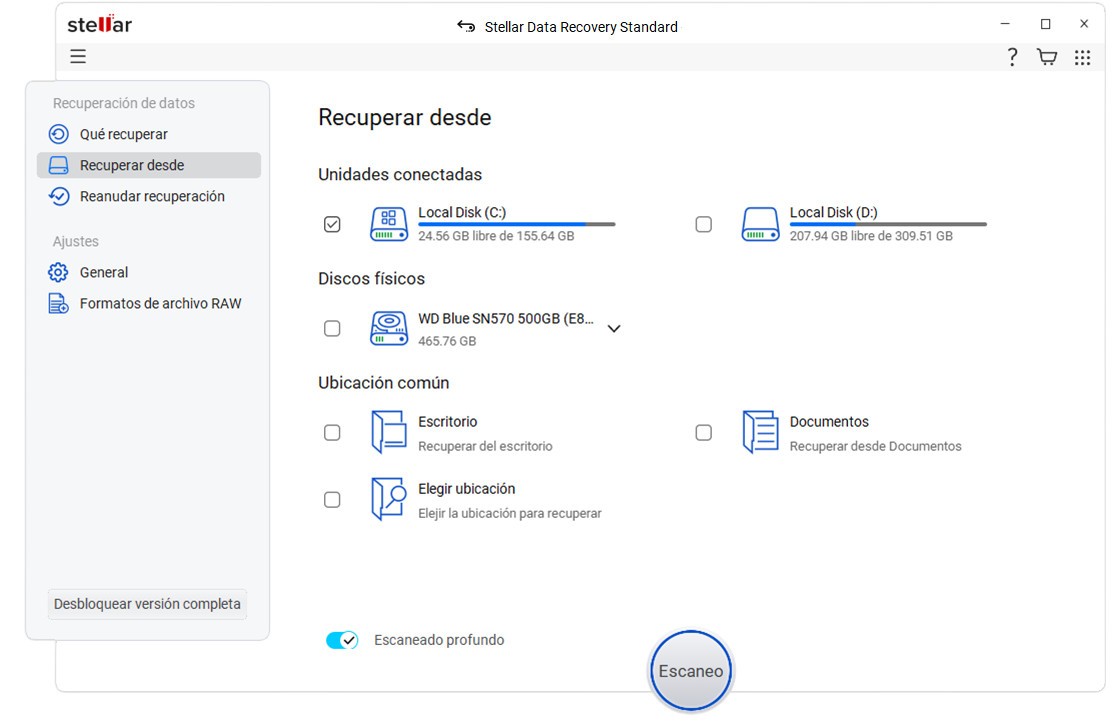The height and width of the screenshot is (723, 1118).
Task: Open Formatos de archivo RAW settings
Action: tap(160, 303)
